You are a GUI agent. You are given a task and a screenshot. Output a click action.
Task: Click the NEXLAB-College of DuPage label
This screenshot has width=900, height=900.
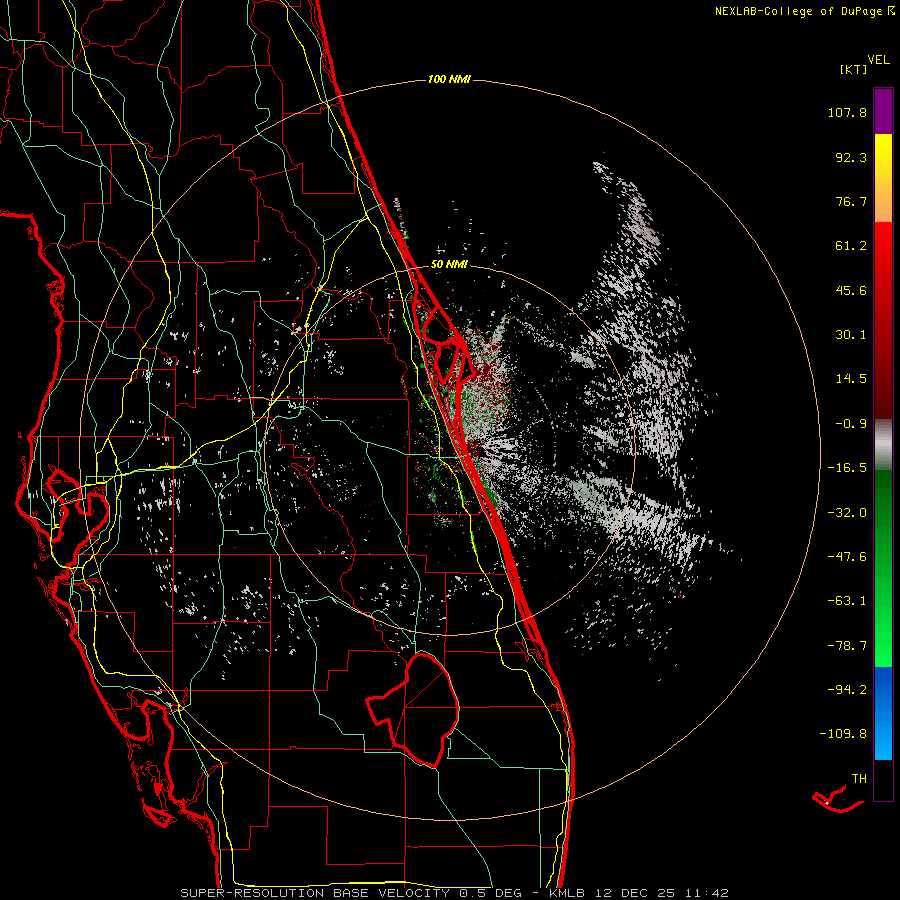tap(799, 11)
